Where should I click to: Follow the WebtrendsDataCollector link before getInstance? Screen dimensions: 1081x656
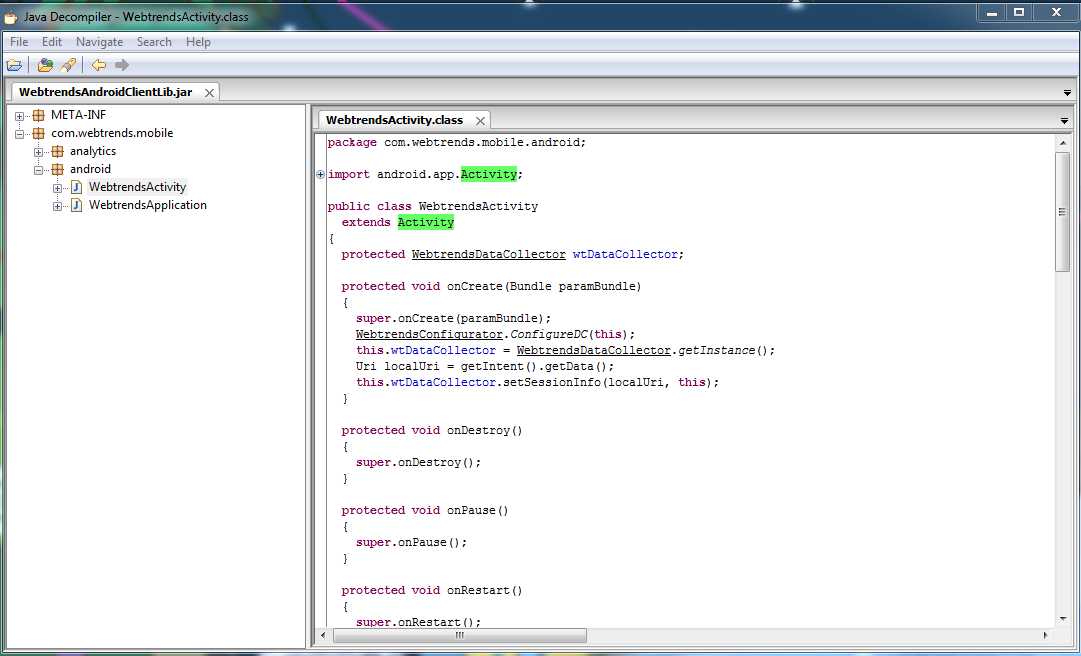[594, 350]
